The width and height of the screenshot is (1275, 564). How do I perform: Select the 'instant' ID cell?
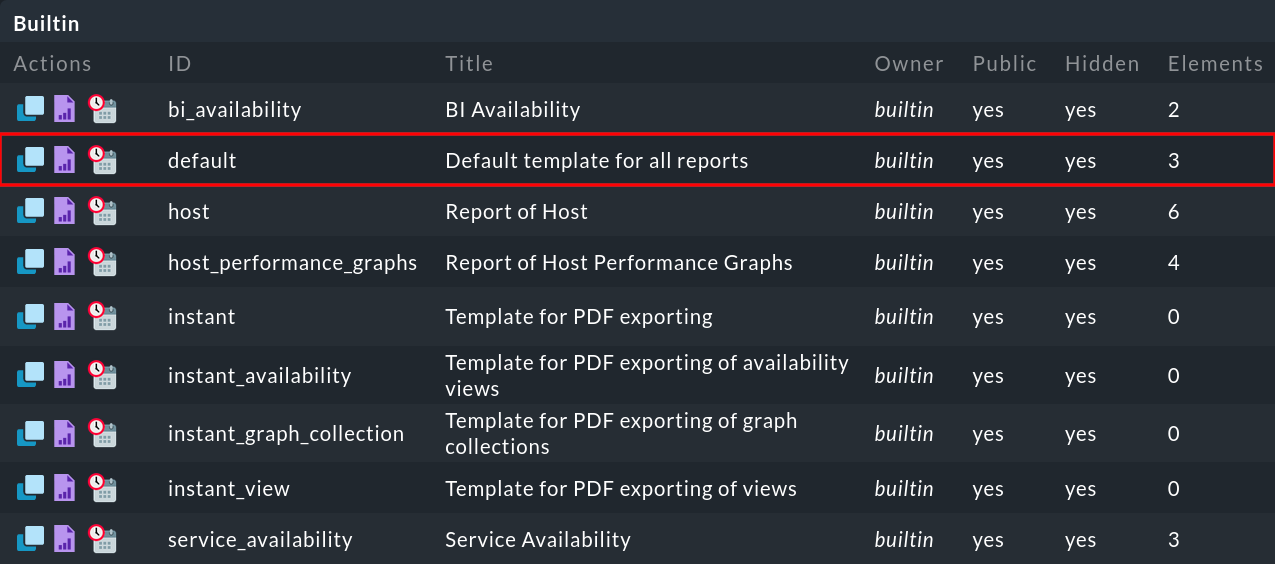(x=202, y=317)
